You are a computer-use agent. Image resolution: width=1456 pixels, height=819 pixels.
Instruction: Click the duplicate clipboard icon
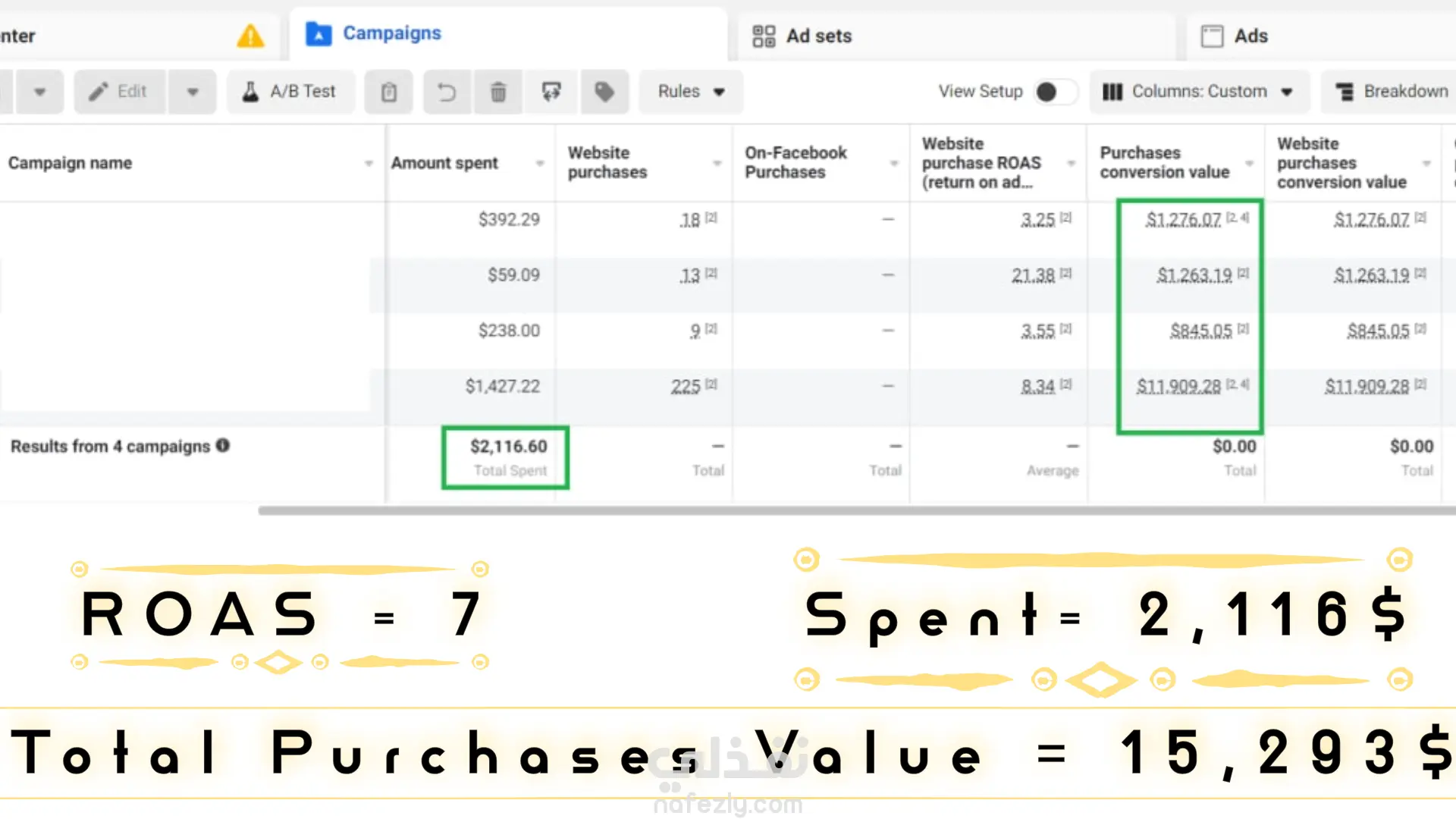[x=389, y=92]
